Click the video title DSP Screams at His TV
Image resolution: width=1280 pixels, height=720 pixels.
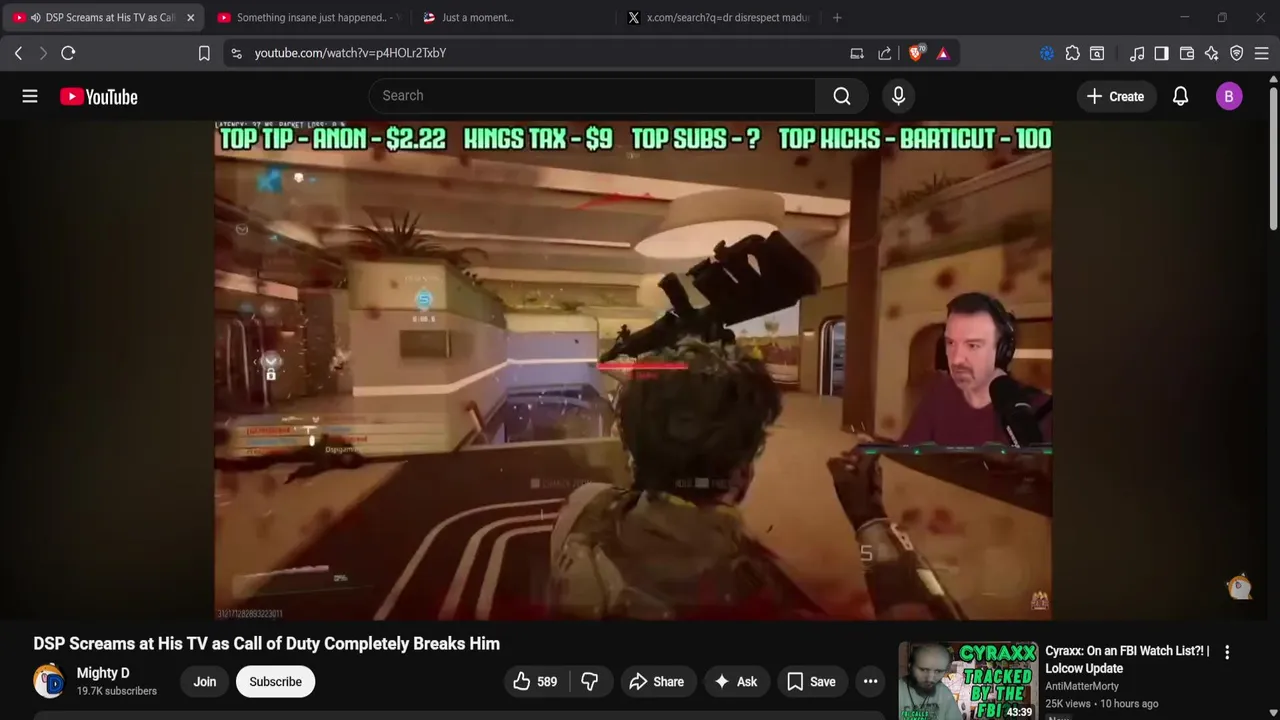pyautogui.click(x=266, y=644)
